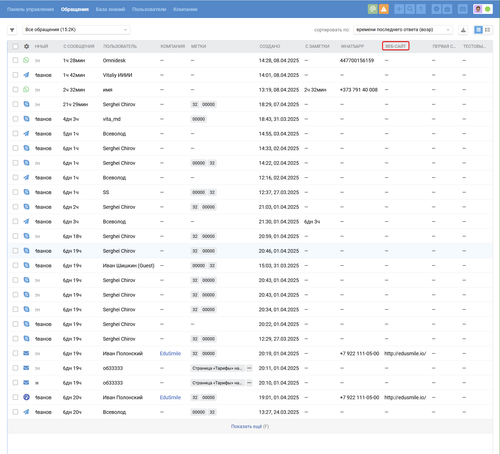Screen dimensions: 500x454
Task: Tick checkbox for vita_md row
Action: pyautogui.click(x=15, y=119)
